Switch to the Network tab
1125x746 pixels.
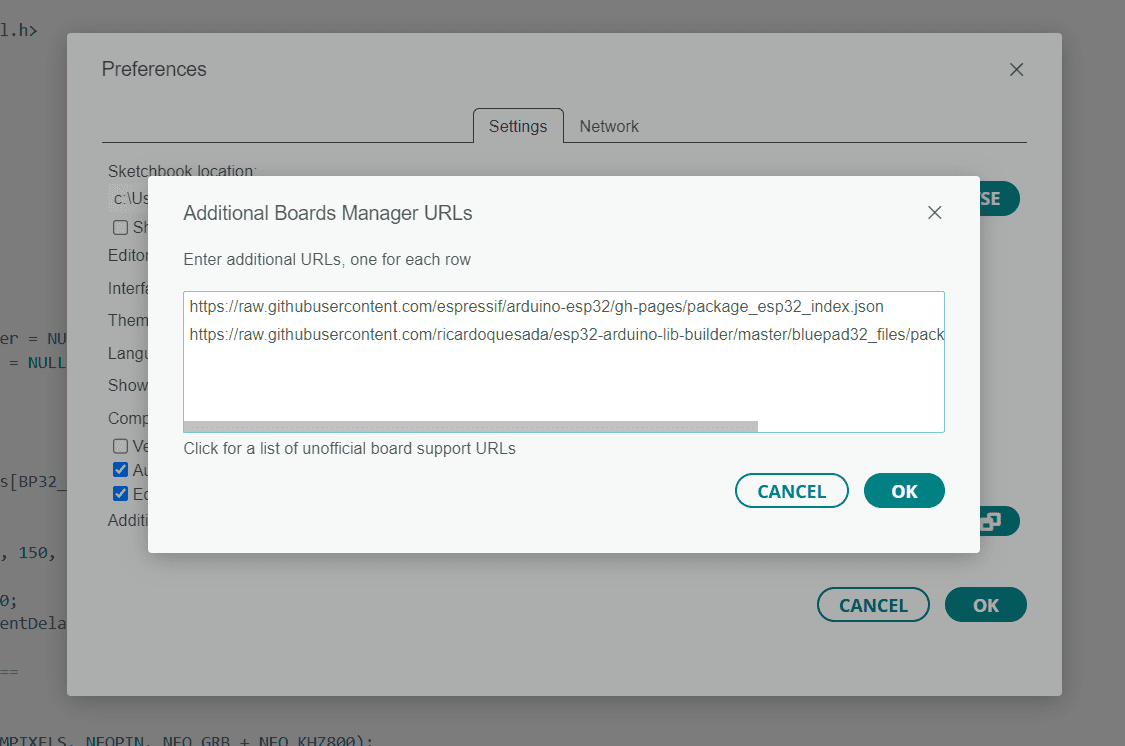tap(608, 126)
